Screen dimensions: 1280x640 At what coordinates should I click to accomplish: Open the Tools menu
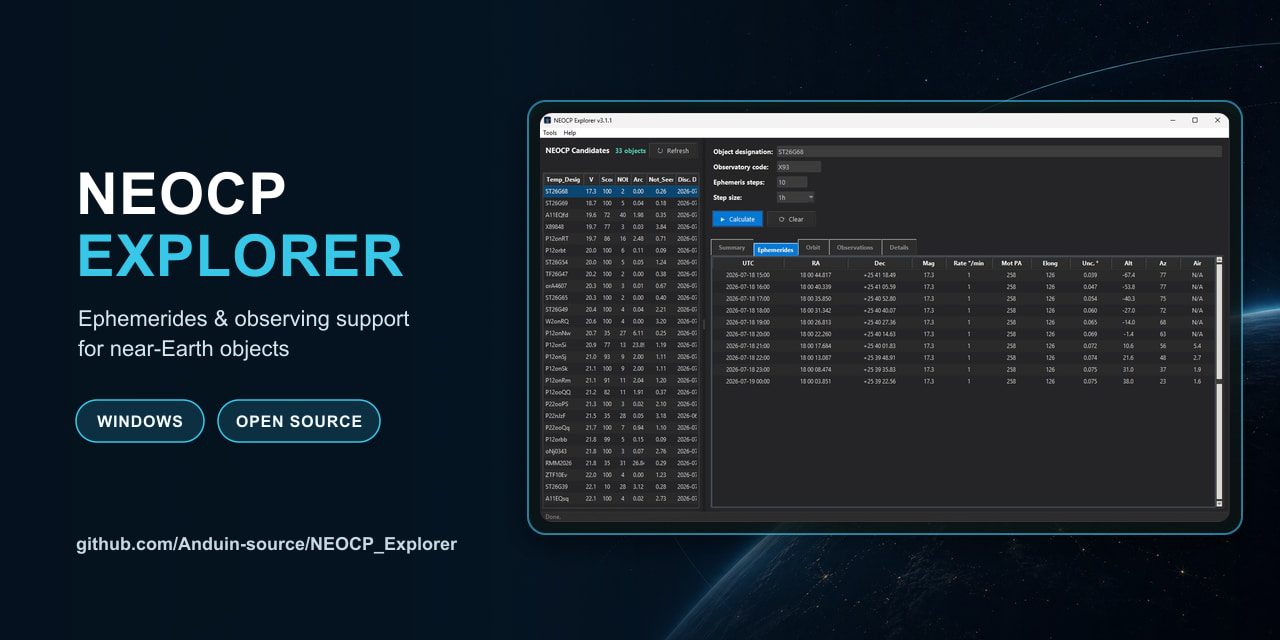pos(549,132)
